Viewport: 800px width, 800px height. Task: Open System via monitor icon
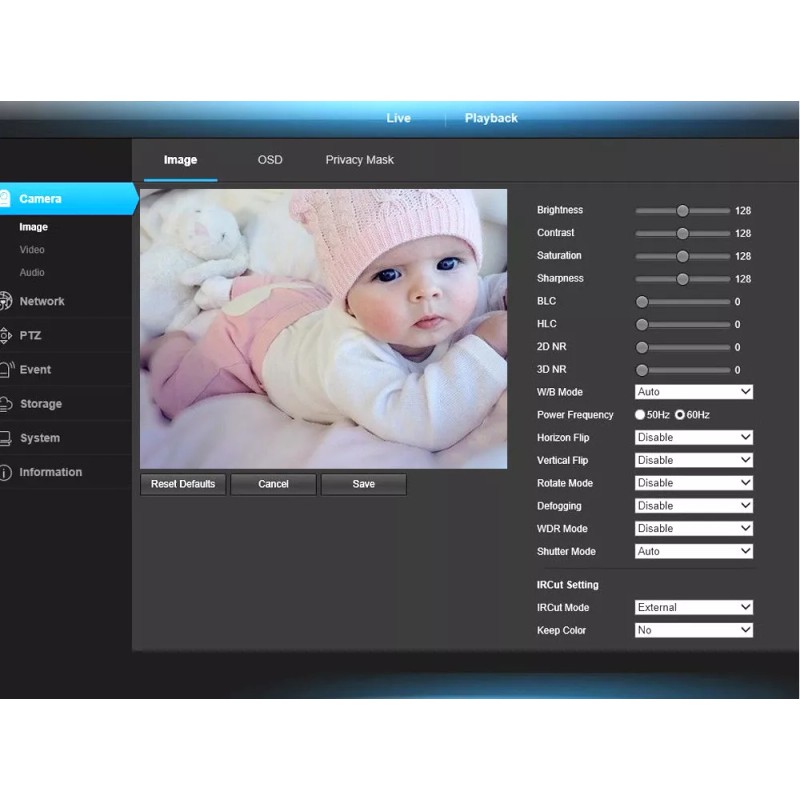(x=5, y=438)
